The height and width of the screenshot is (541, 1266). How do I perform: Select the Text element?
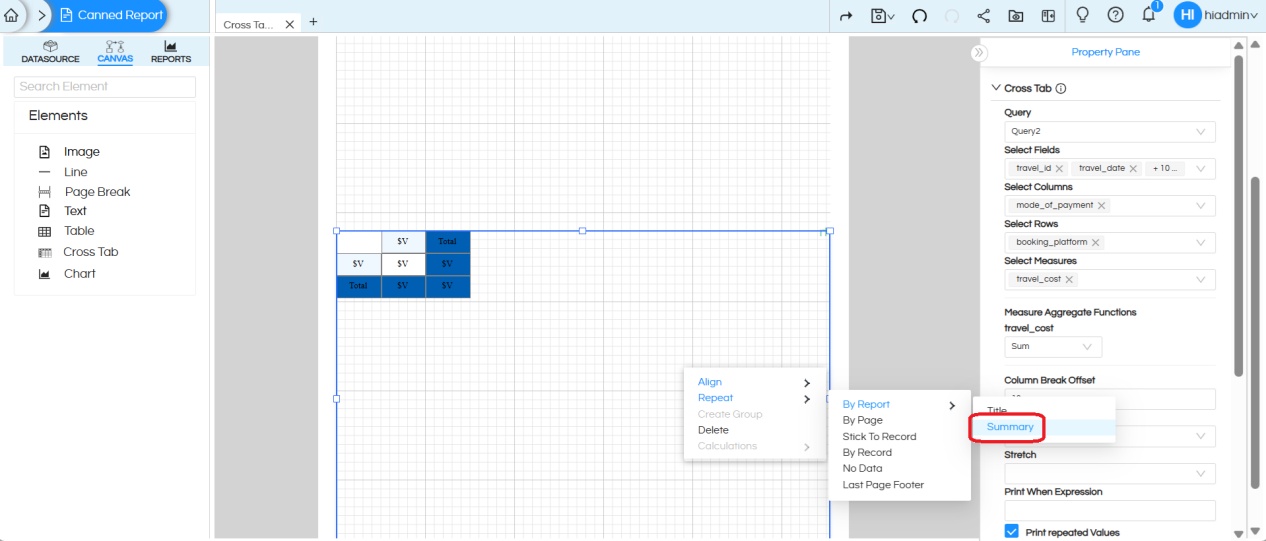(x=76, y=211)
